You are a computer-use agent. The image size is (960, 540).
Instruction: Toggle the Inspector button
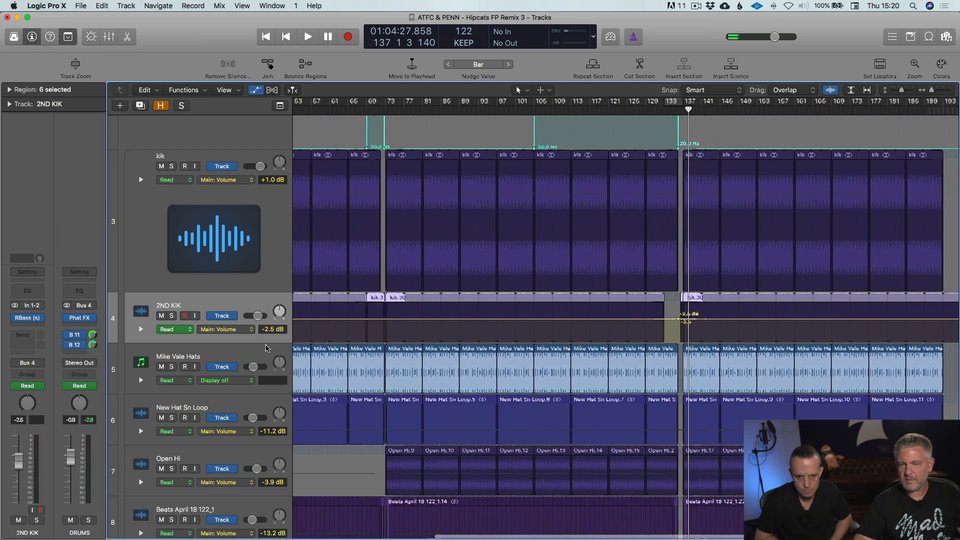pyautogui.click(x=32, y=37)
